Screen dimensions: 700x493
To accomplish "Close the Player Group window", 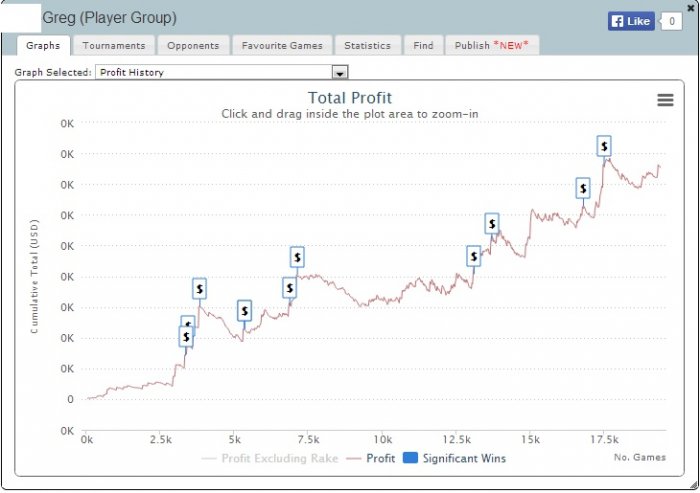I will 690,7.
